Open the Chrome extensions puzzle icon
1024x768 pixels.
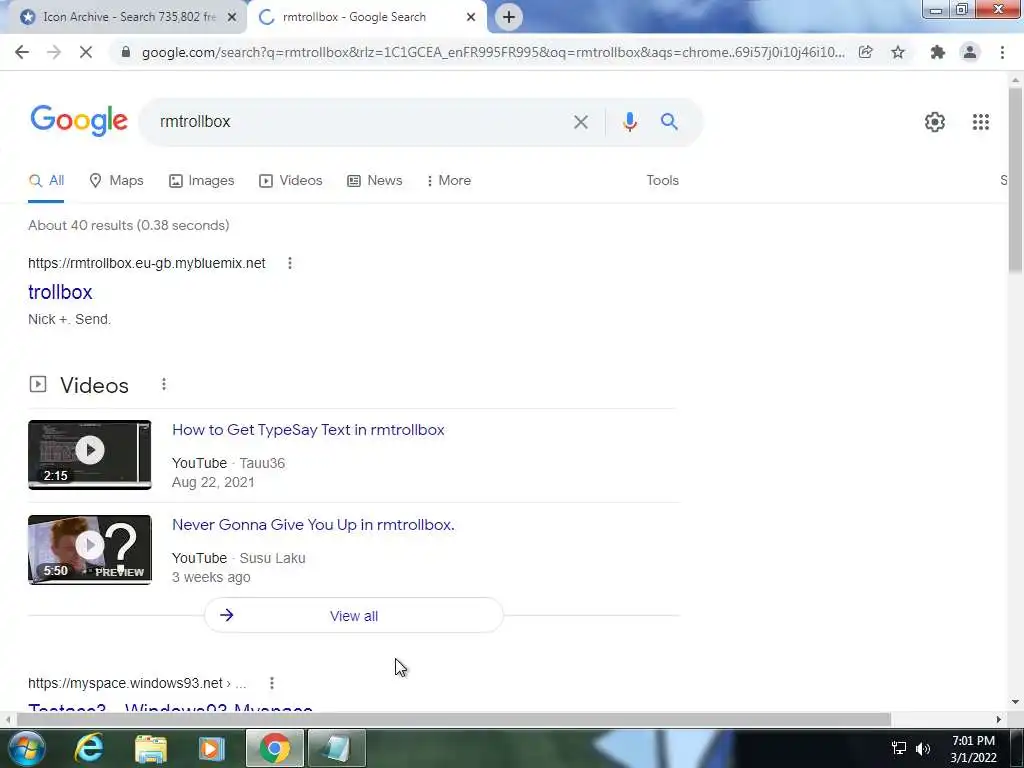point(938,52)
